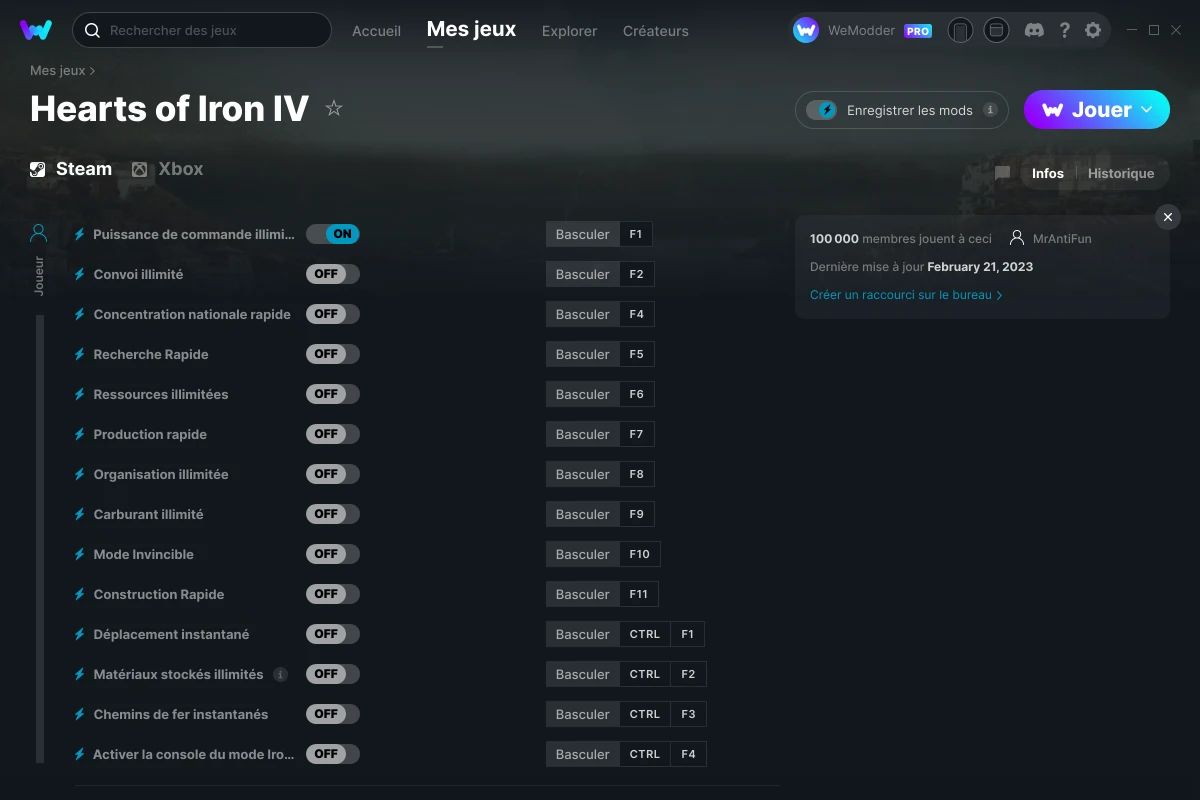The width and height of the screenshot is (1200, 800).
Task: Click Créer un raccourci sur le bureau link
Action: (x=905, y=295)
